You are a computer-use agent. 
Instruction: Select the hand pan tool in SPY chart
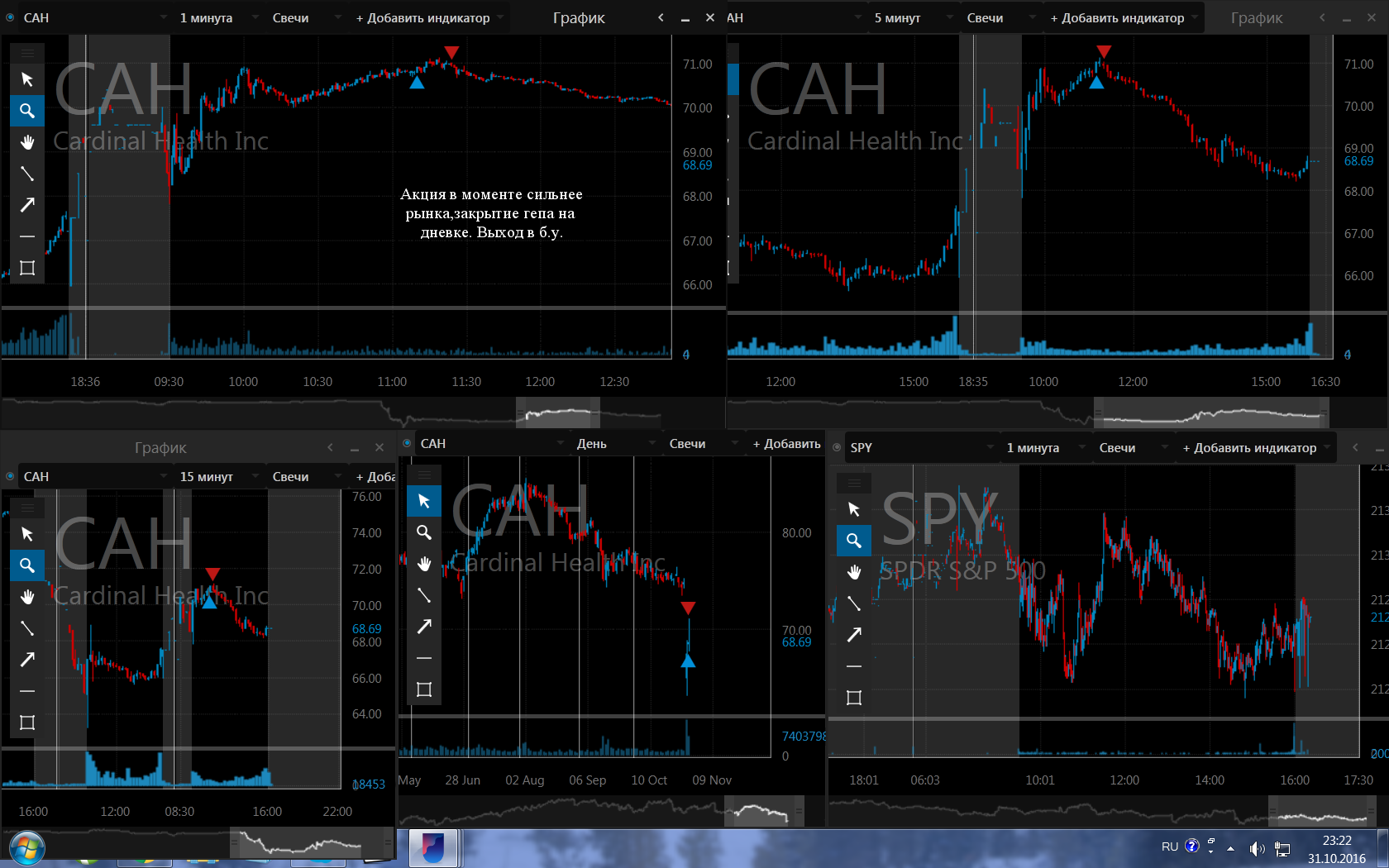854,572
